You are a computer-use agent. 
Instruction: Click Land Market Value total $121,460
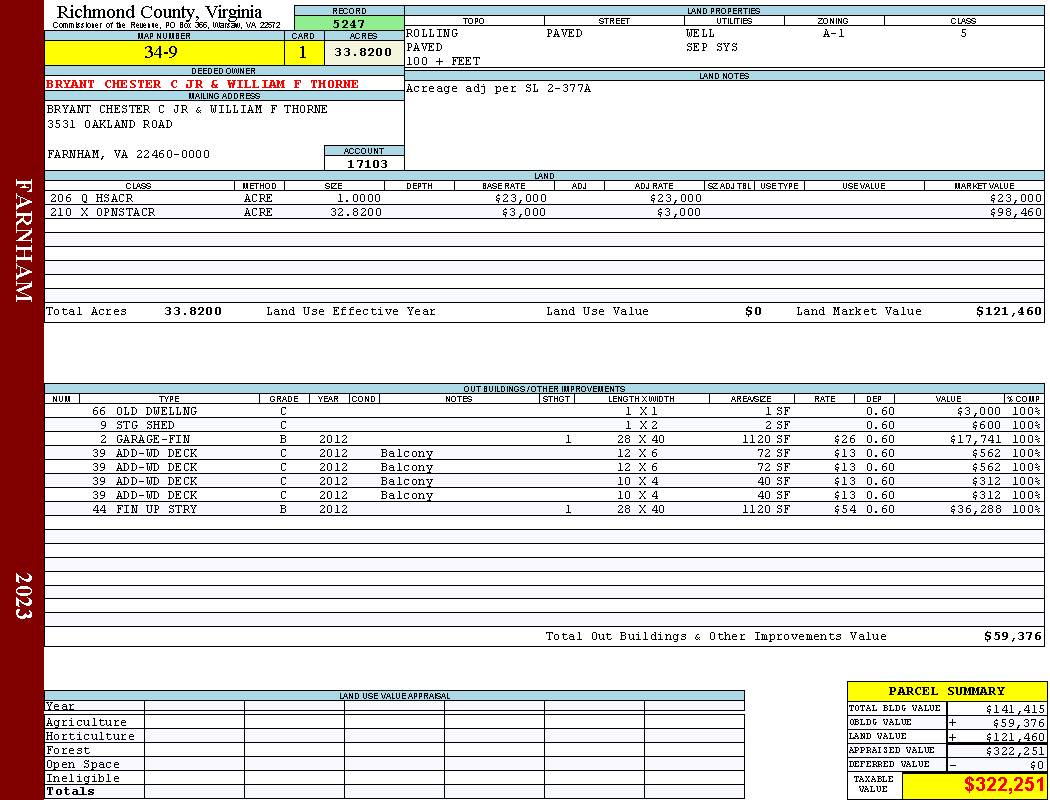[1009, 311]
